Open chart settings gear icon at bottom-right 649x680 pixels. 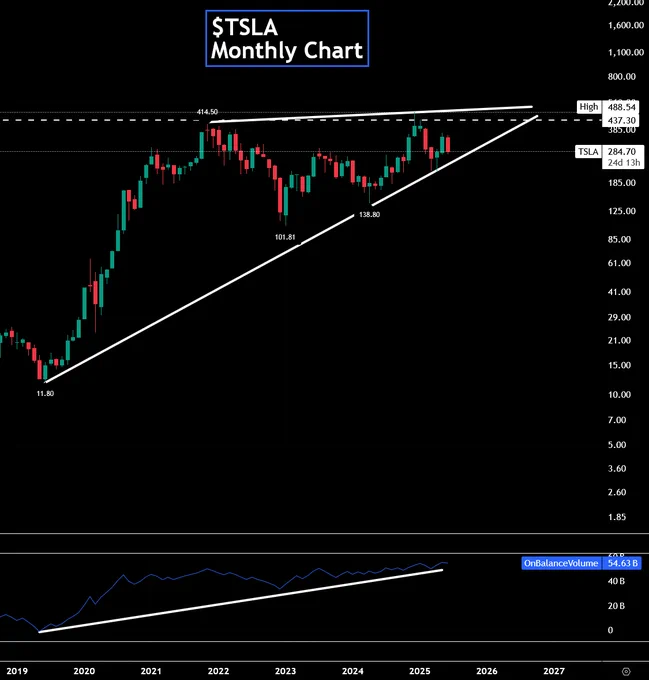[x=626, y=671]
